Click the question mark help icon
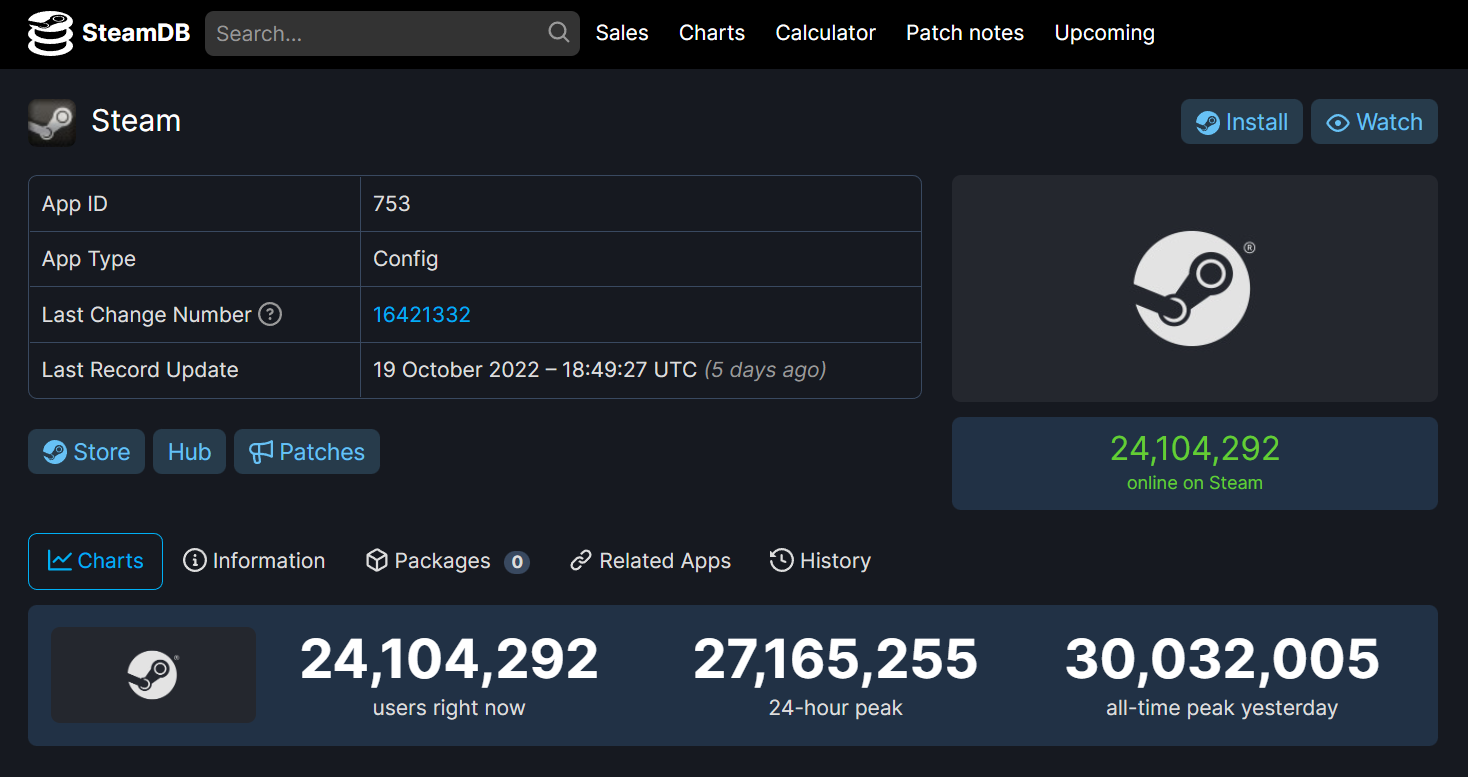Screen dimensions: 1468x777 click(270, 314)
